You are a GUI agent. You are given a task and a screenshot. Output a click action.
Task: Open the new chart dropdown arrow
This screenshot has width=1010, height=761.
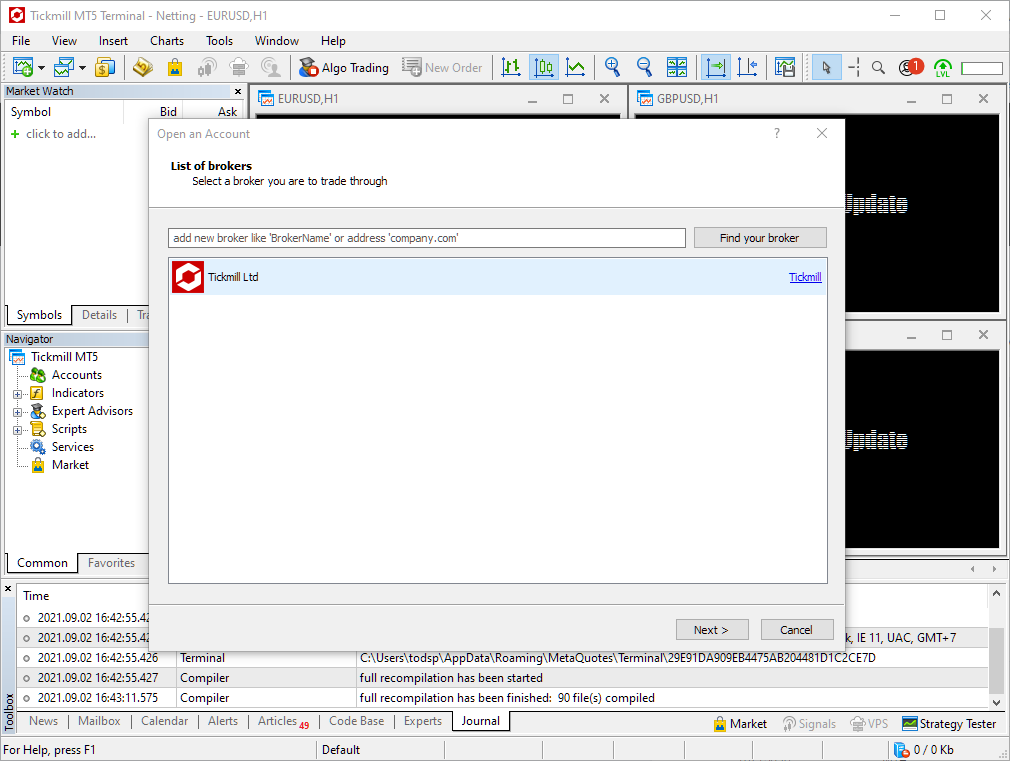point(41,68)
